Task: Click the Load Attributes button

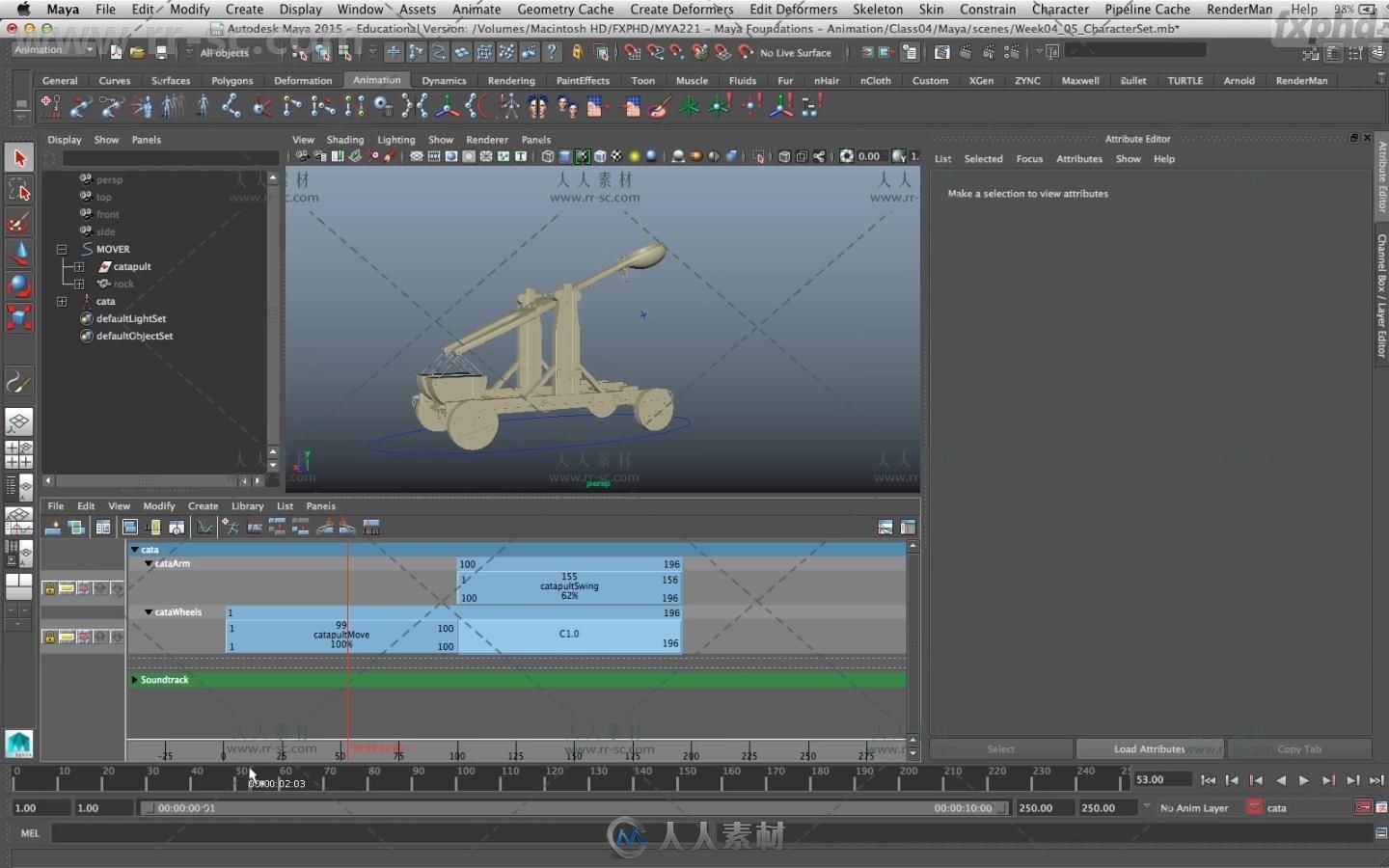Action: coord(1150,749)
